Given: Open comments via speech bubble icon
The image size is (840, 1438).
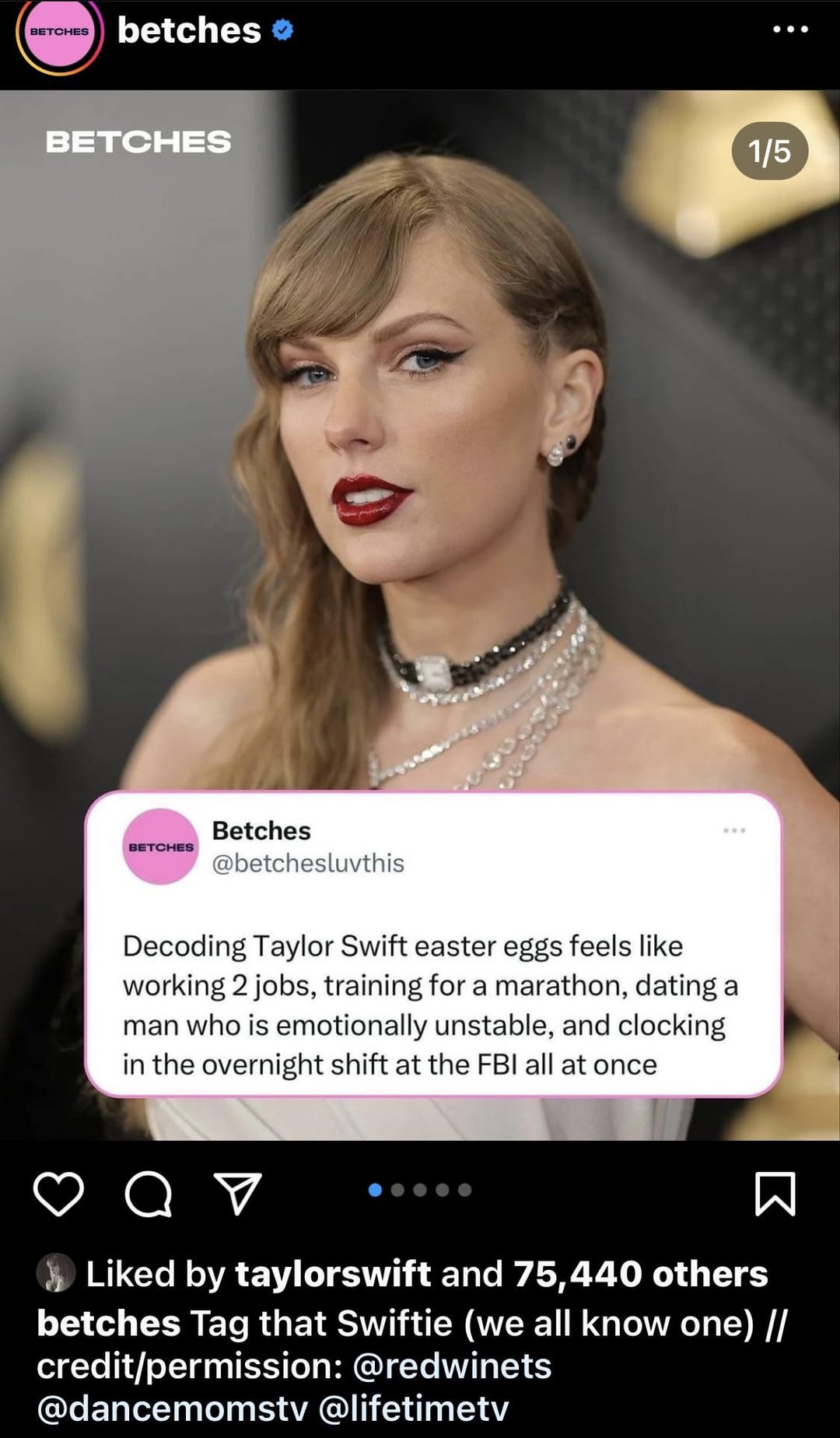Looking at the screenshot, I should (x=148, y=1194).
